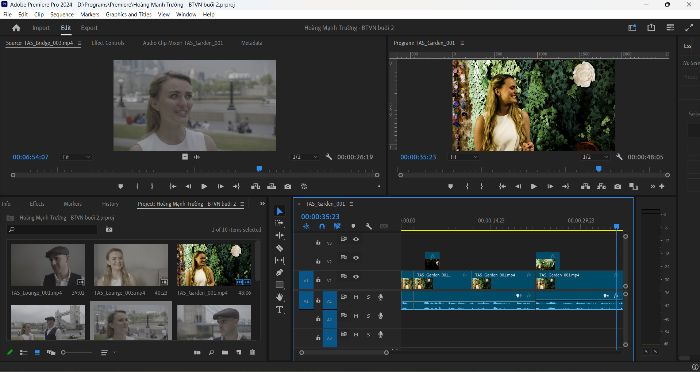Screen dimensions: 700x372
Task: Export frame from the Source monitor
Action: [288, 186]
